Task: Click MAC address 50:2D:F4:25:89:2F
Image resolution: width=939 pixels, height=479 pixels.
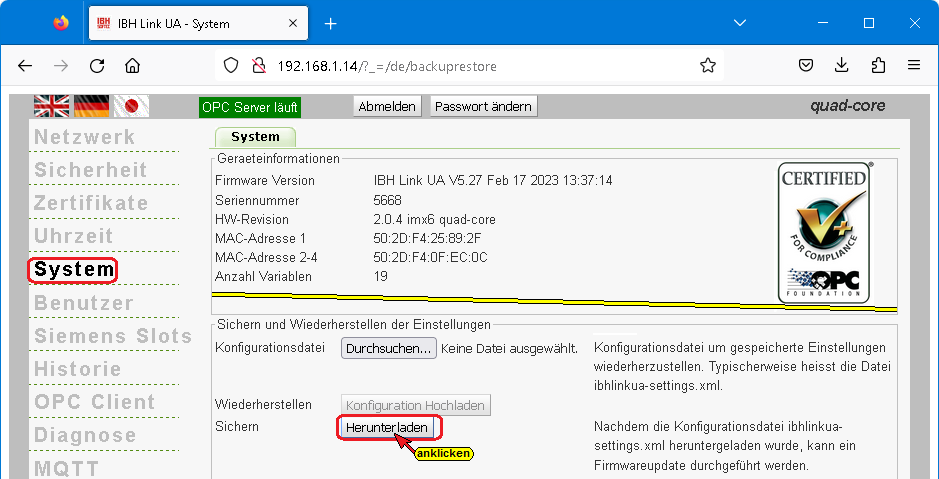Action: 427,238
